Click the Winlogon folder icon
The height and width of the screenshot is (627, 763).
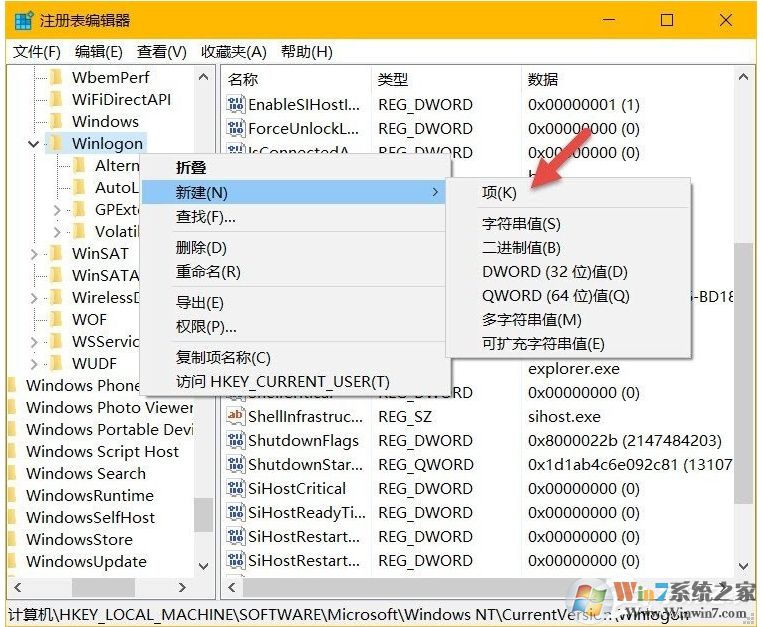coord(58,144)
